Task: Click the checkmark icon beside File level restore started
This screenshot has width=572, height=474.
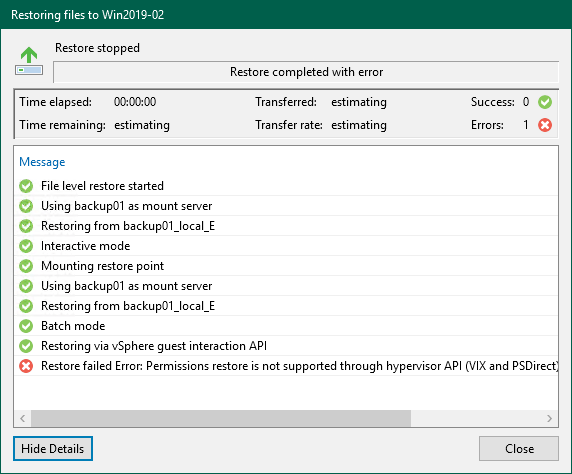Action: [x=26, y=186]
